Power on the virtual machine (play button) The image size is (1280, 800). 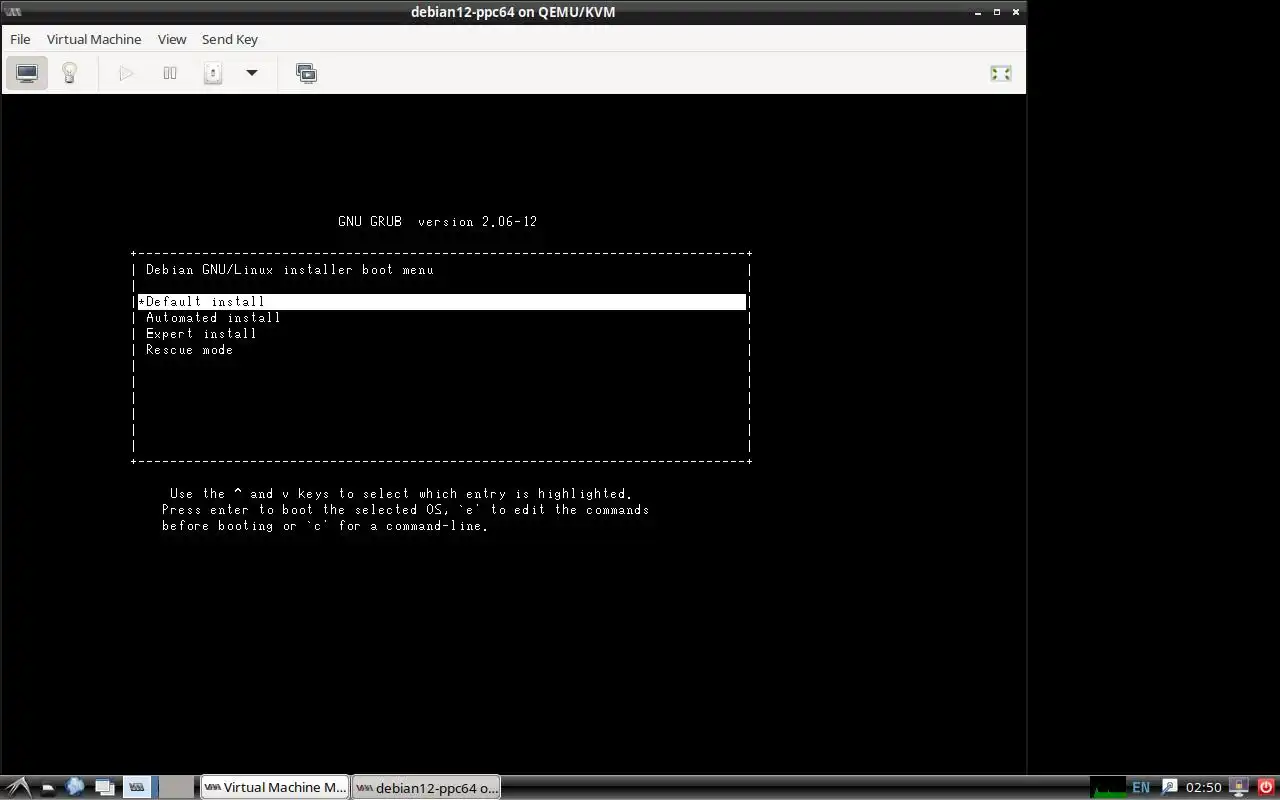pyautogui.click(x=126, y=73)
